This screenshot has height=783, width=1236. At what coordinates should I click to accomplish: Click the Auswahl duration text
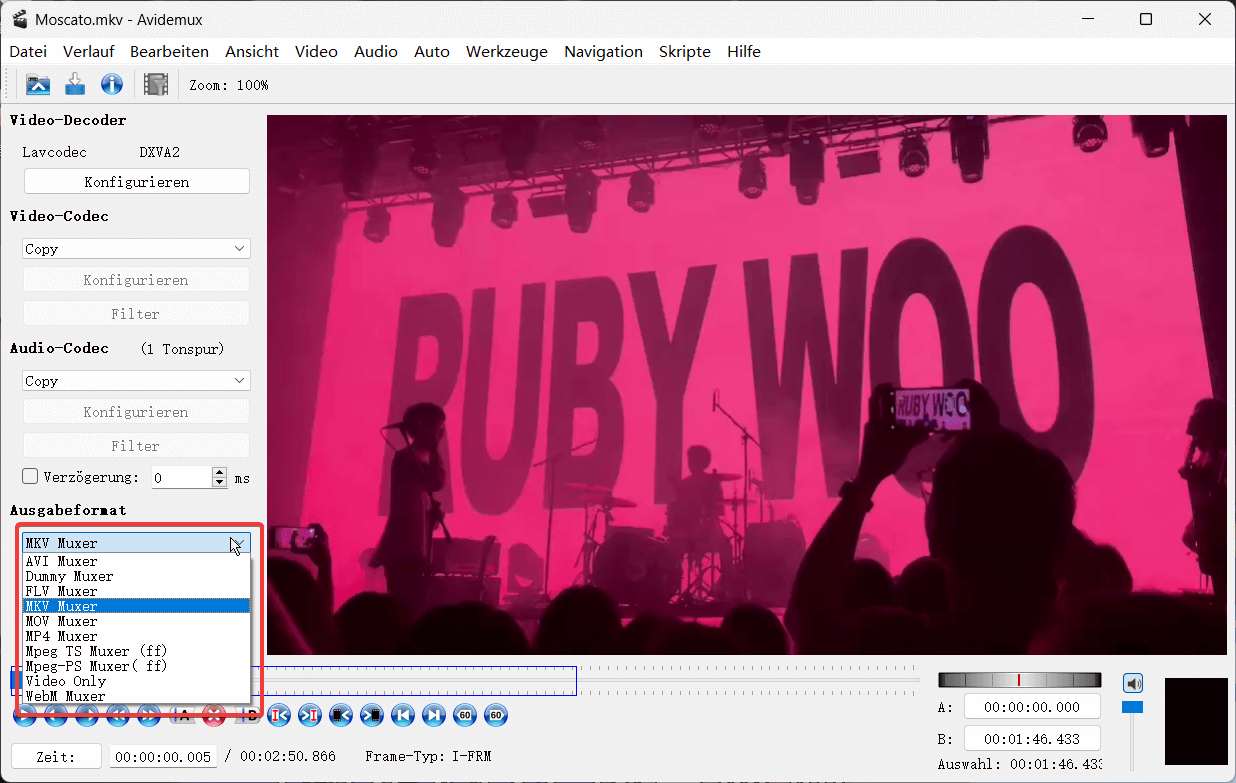1019,765
